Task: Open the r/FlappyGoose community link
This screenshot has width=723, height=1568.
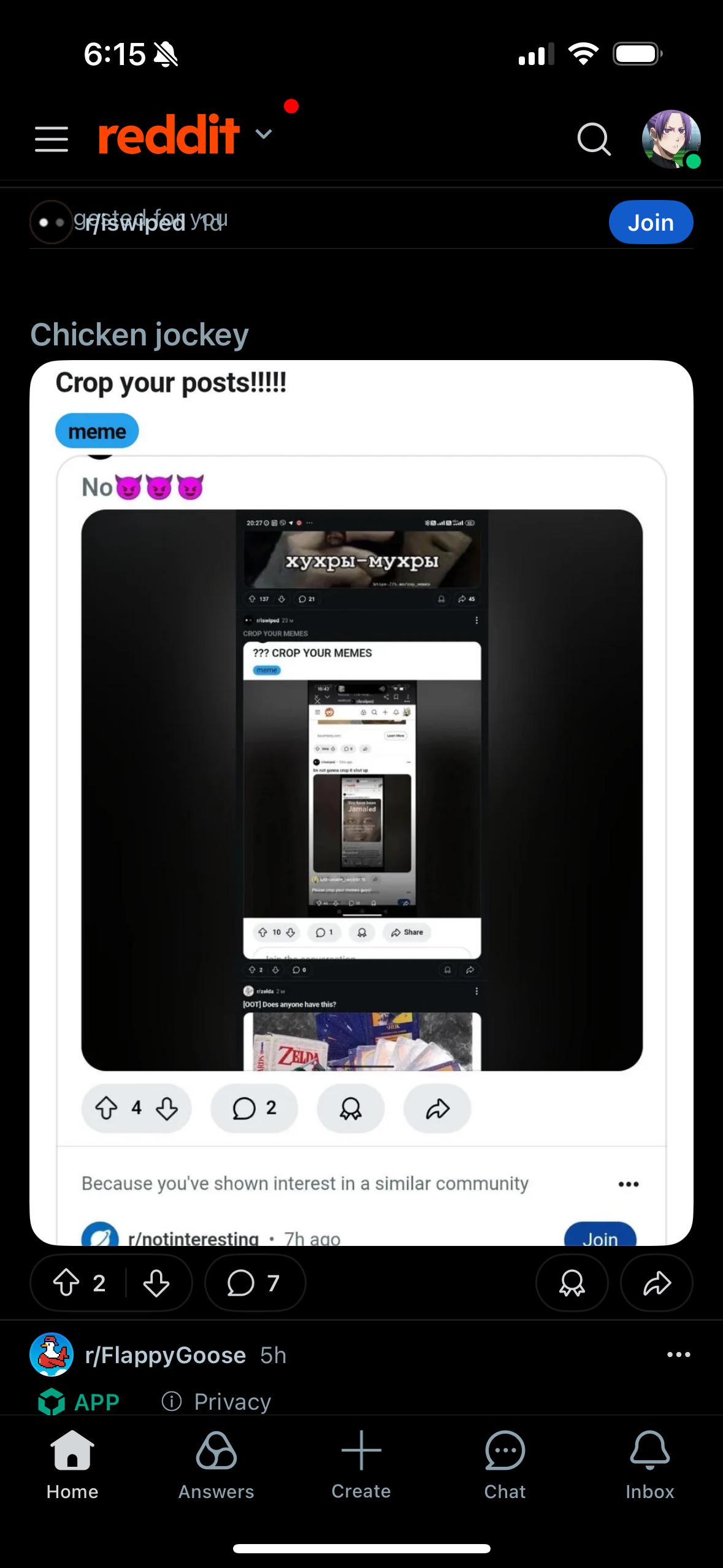Action: click(166, 1355)
